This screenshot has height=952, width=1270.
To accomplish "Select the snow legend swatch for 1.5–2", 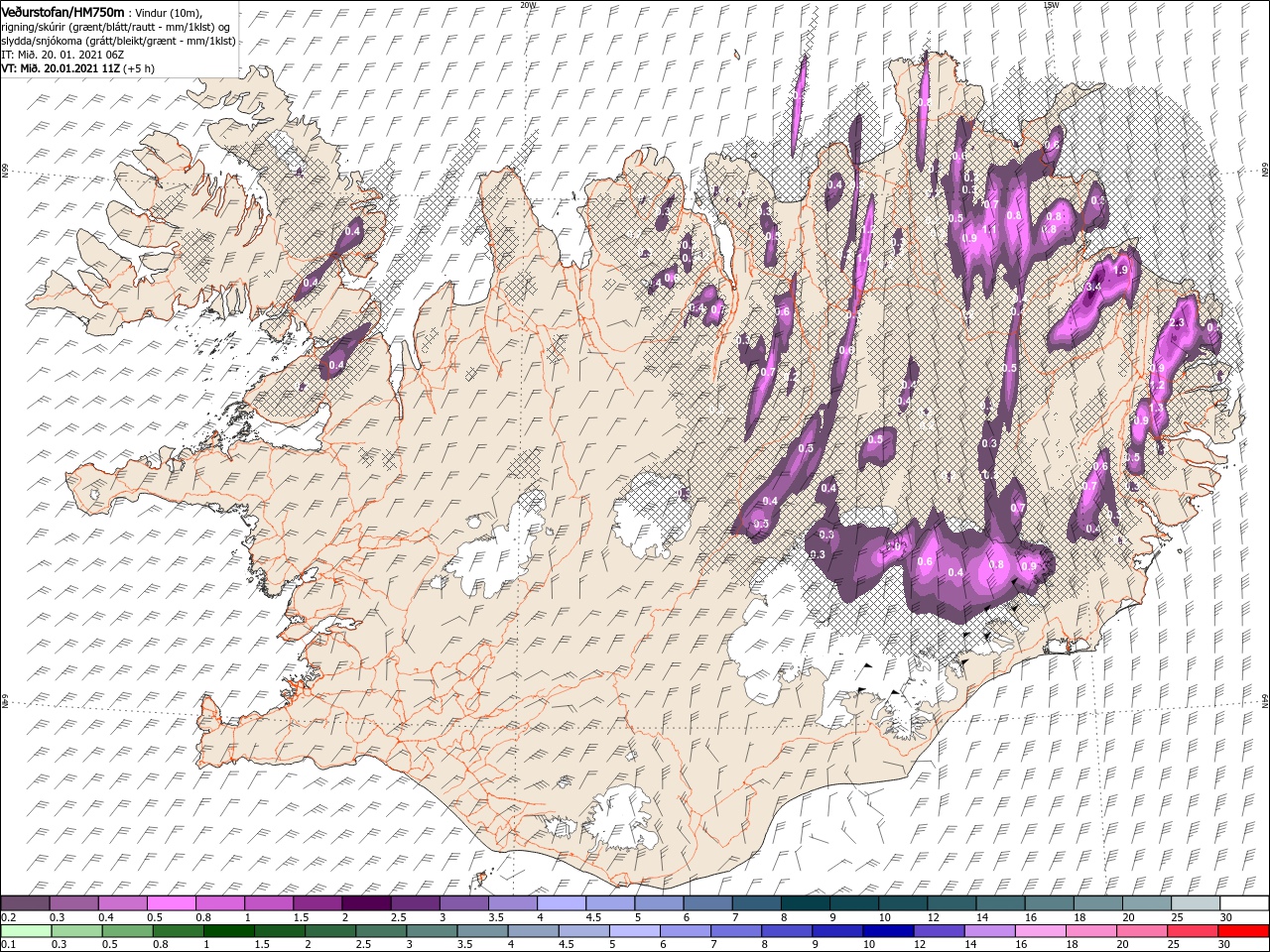I will (x=317, y=903).
